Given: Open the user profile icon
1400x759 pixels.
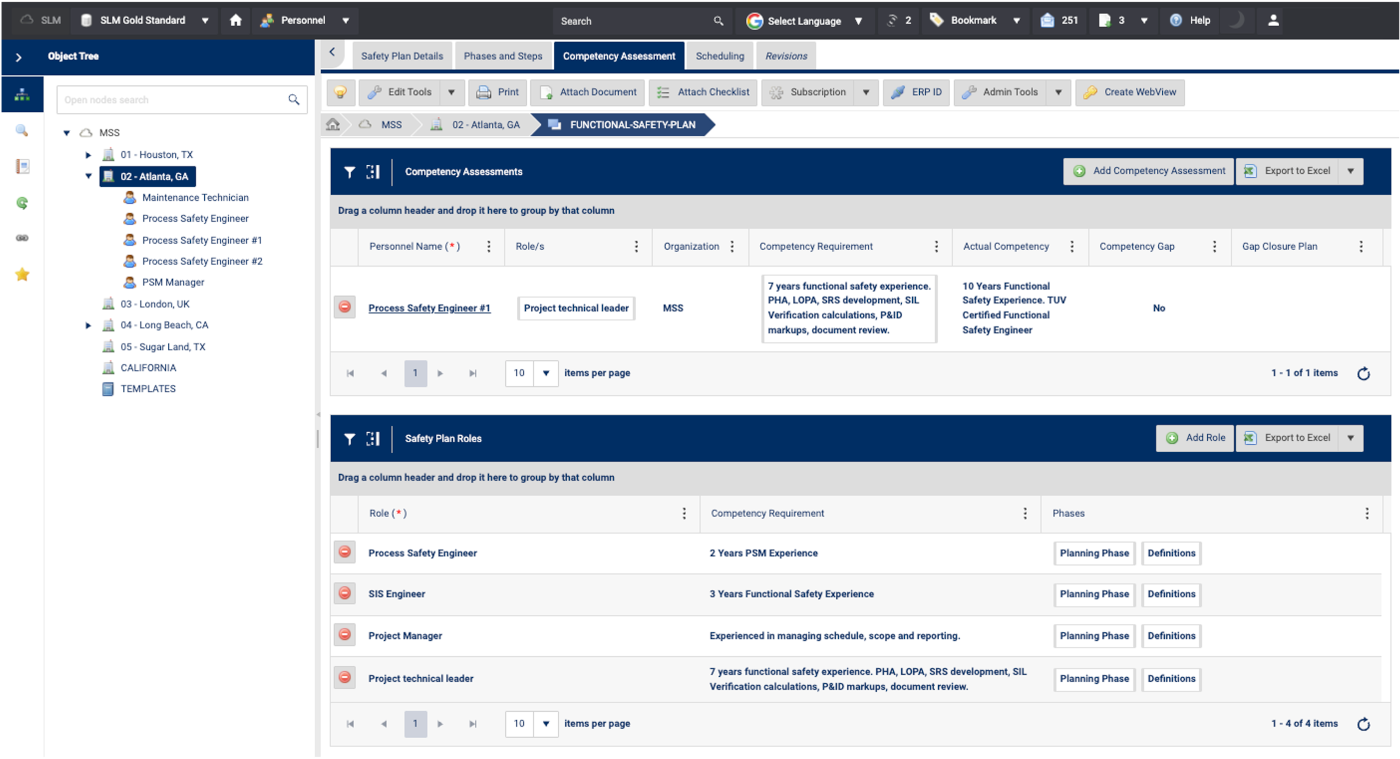Looking at the screenshot, I should point(1273,20).
